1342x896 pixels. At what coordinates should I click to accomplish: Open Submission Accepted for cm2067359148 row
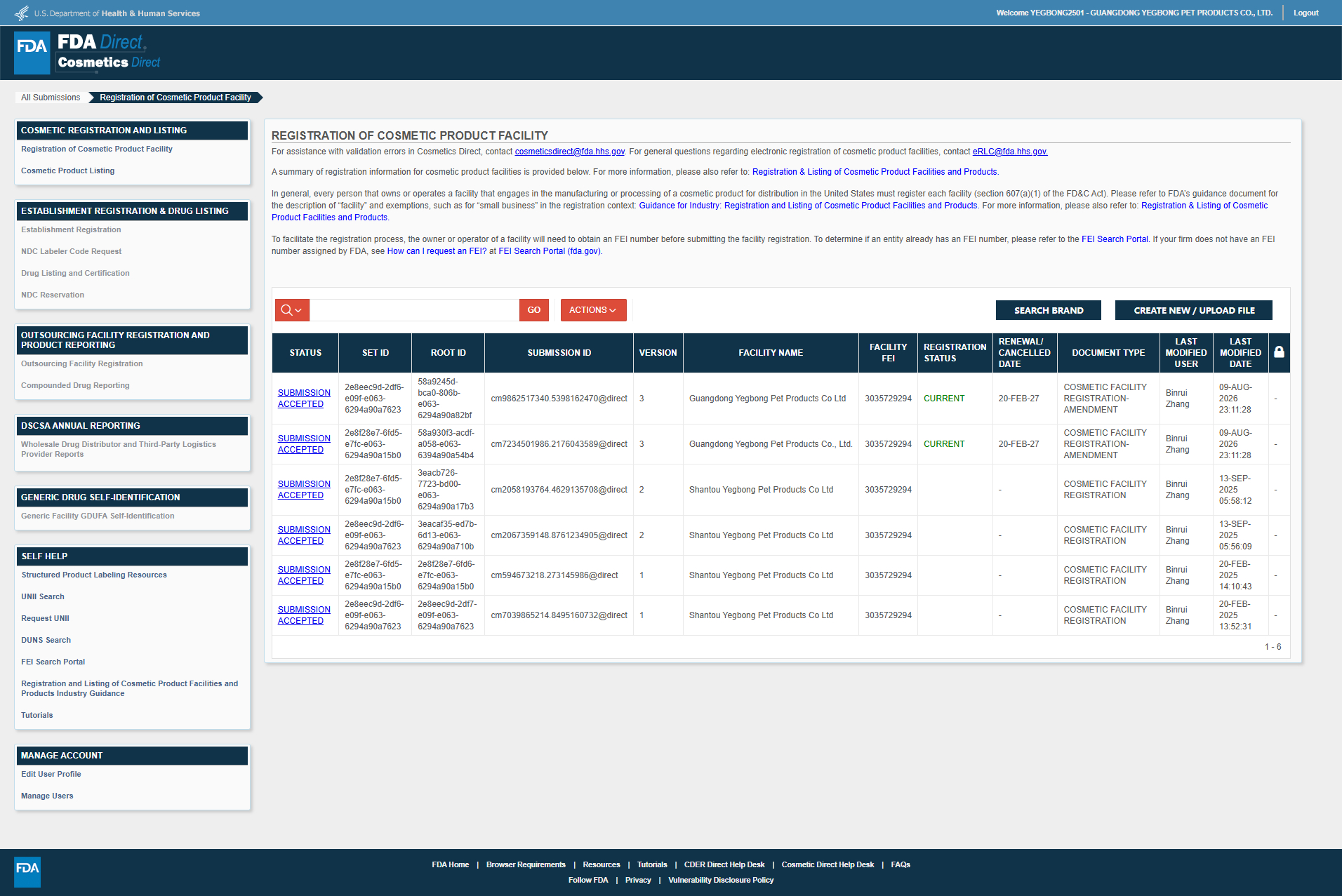(304, 535)
